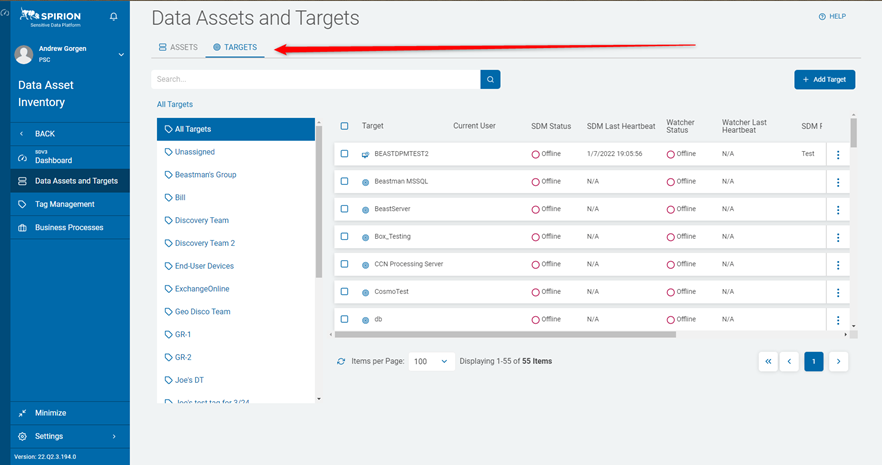
Task: Click the search magnifier button
Action: [490, 79]
